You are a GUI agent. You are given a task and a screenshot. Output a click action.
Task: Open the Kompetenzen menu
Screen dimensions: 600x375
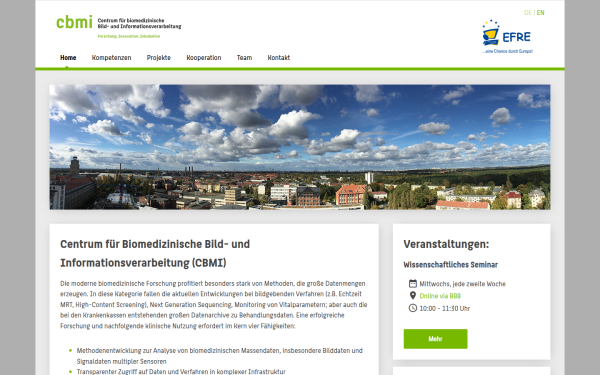pos(111,58)
